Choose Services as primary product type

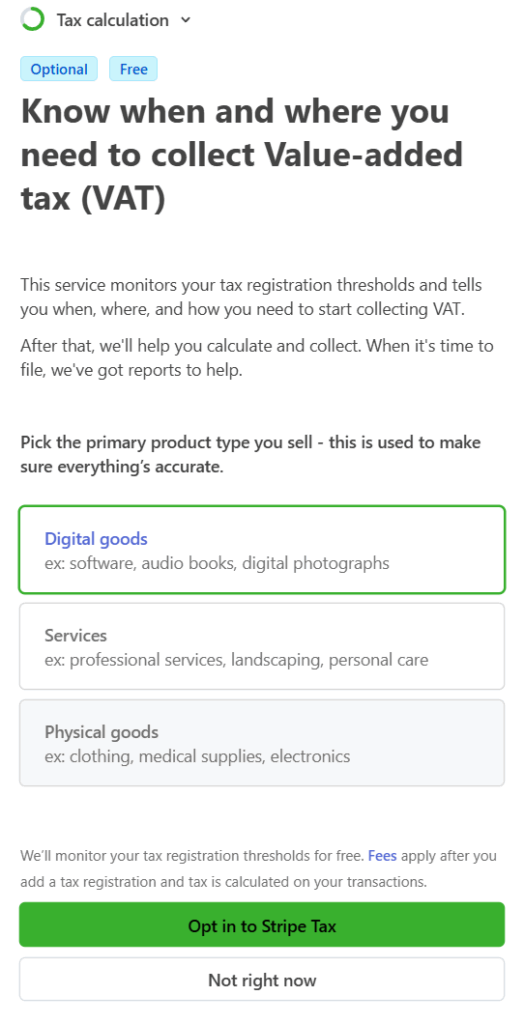click(x=262, y=647)
